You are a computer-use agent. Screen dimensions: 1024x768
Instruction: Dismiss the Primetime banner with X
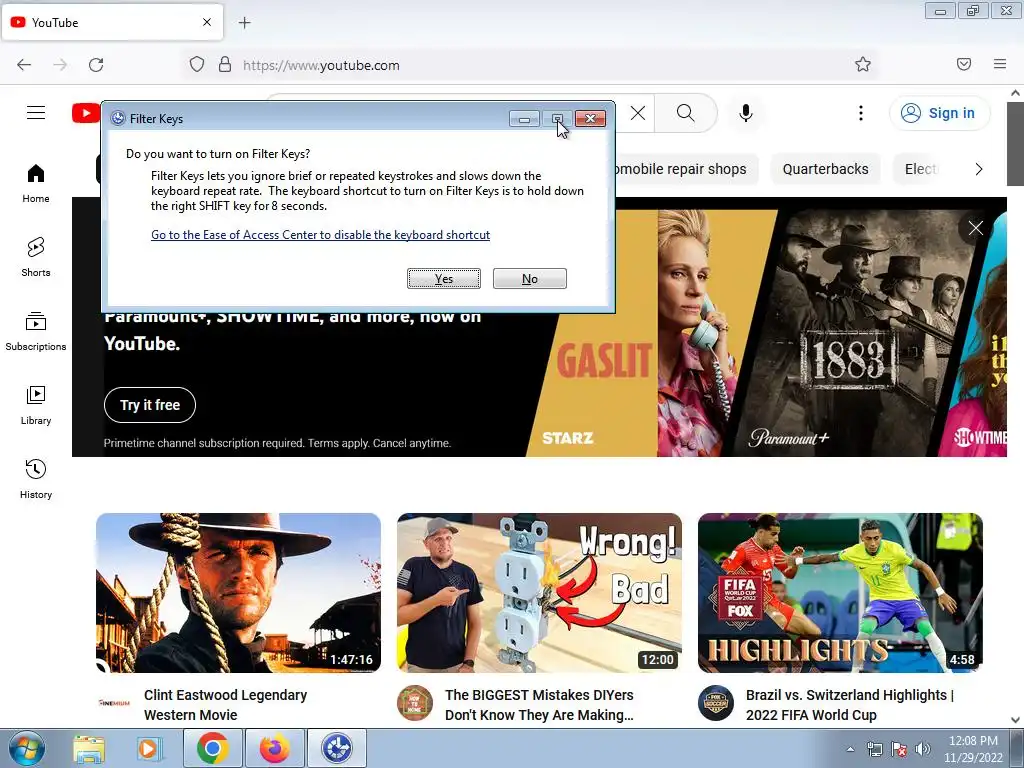point(976,228)
